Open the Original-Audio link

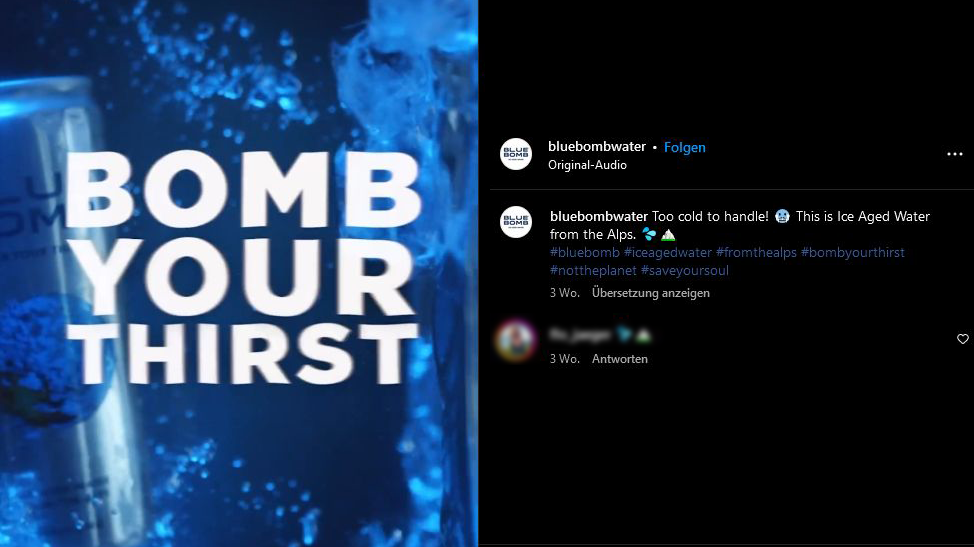587,165
